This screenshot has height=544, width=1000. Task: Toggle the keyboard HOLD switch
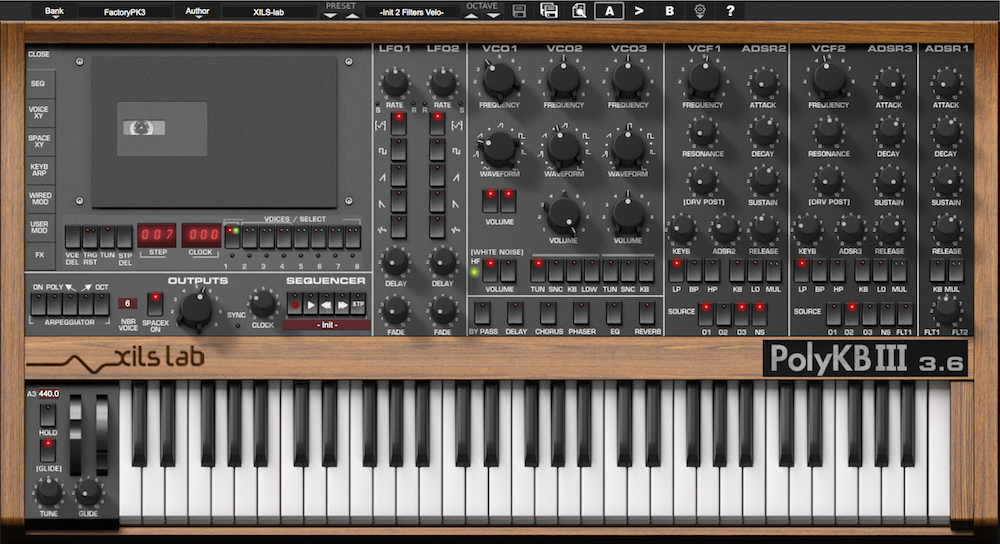point(47,413)
